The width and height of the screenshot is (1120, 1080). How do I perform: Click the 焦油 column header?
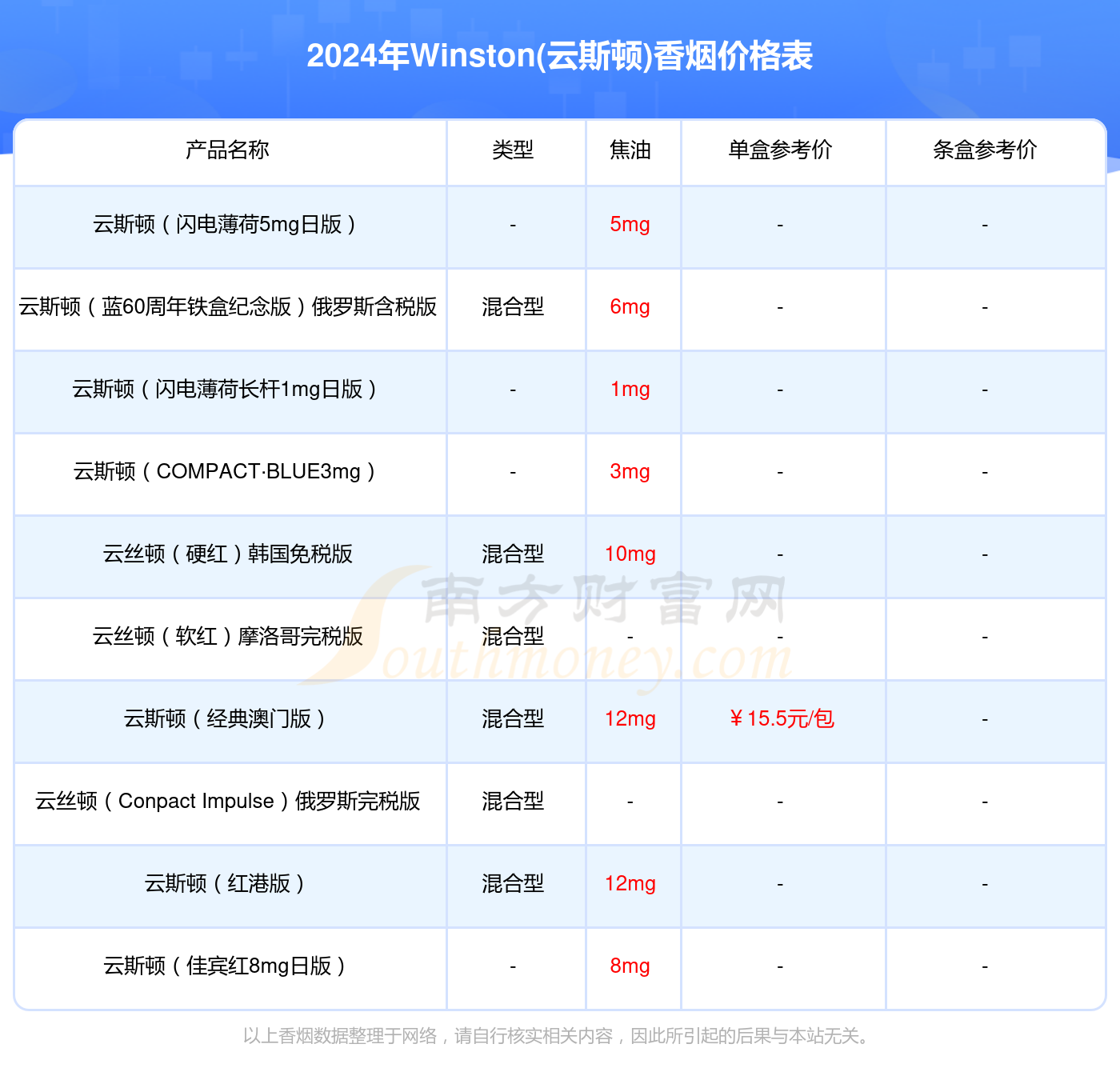click(630, 150)
